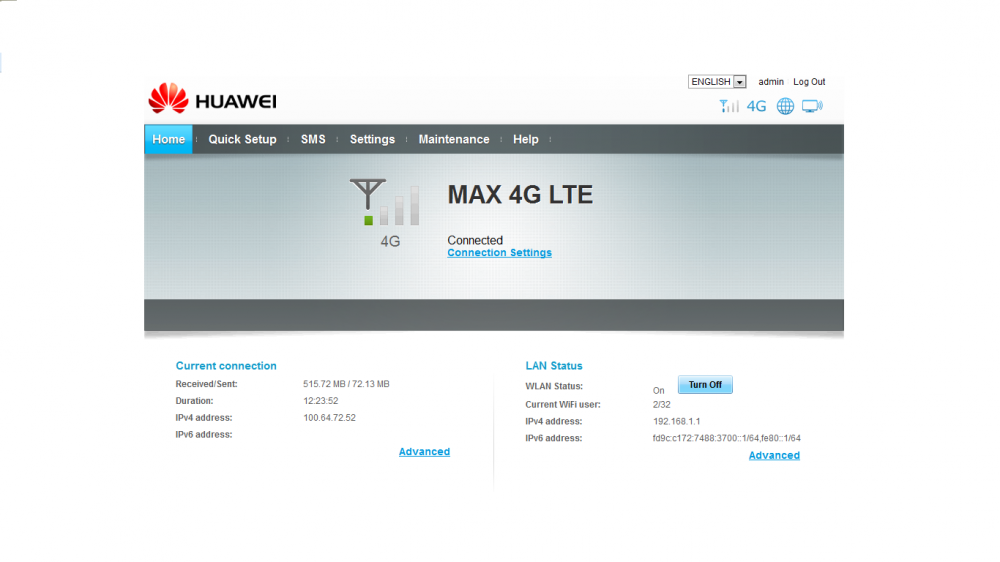Viewport: 1000px width, 562px height.
Task: Click the Current connection heading
Action: pyautogui.click(x=226, y=366)
